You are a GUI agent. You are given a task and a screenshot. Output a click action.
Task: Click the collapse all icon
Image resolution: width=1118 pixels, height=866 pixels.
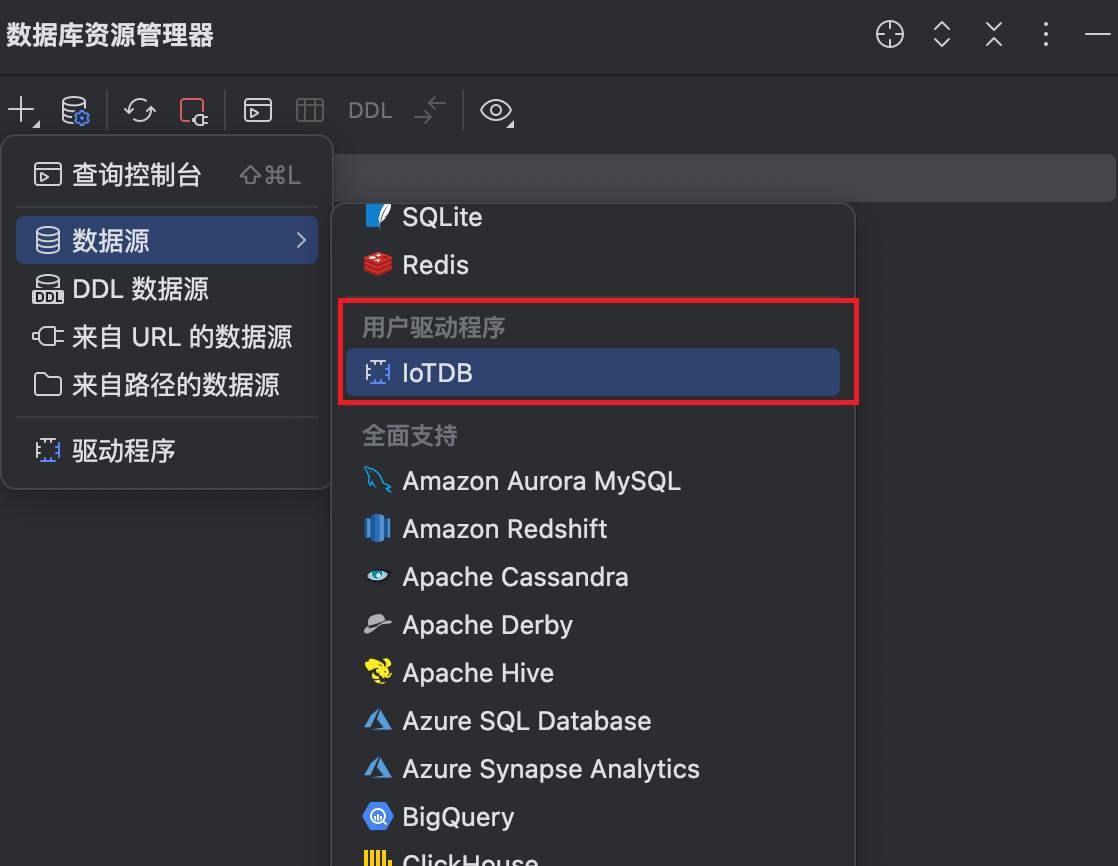993,35
